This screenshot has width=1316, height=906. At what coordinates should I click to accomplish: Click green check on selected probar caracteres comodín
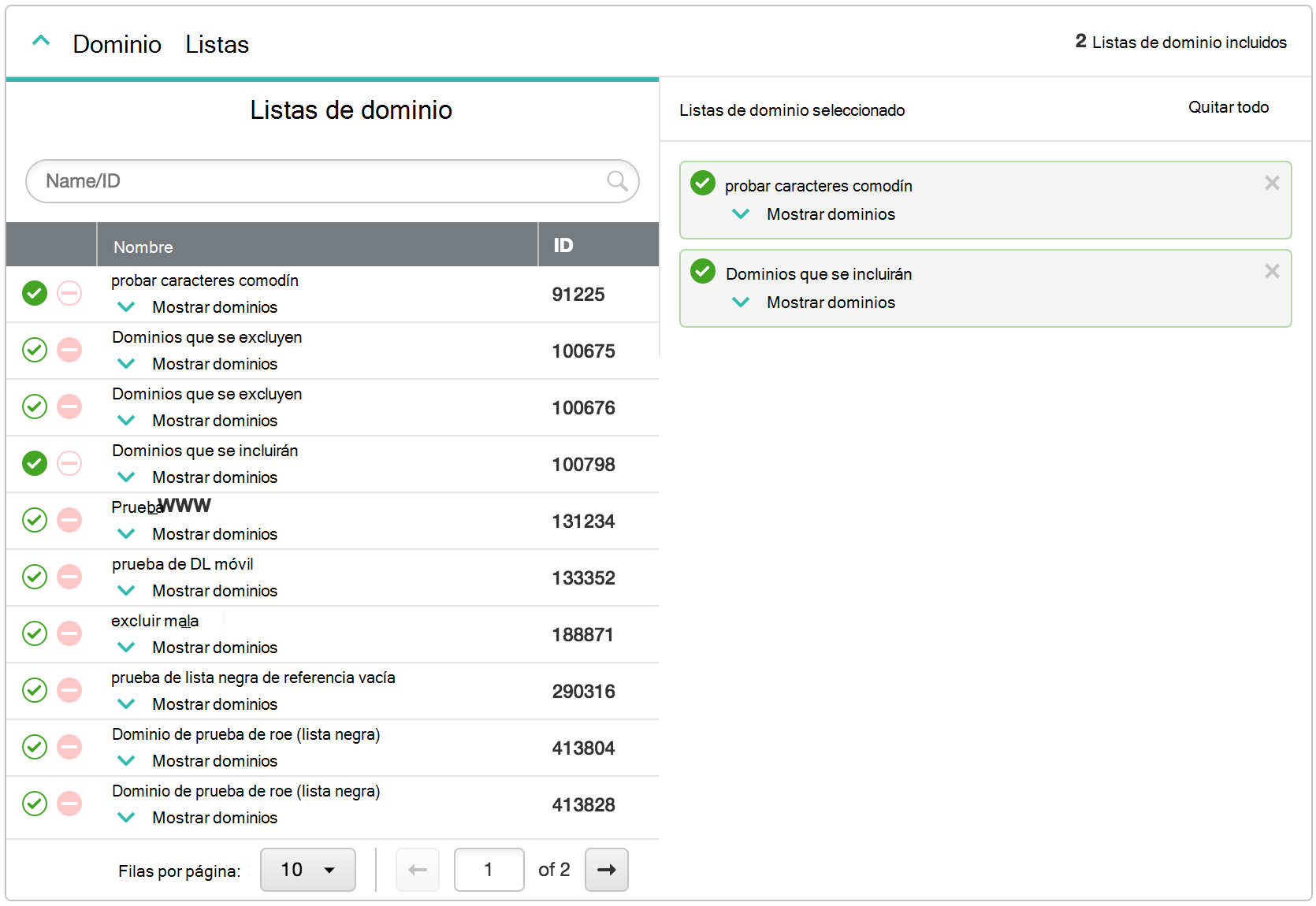pos(703,183)
